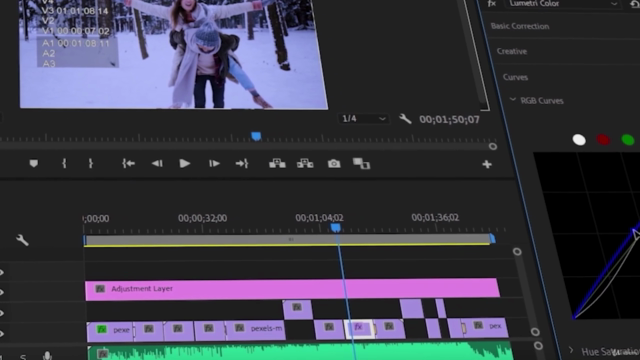Expand the Hue Saturation Curves section

pyautogui.click(x=571, y=350)
